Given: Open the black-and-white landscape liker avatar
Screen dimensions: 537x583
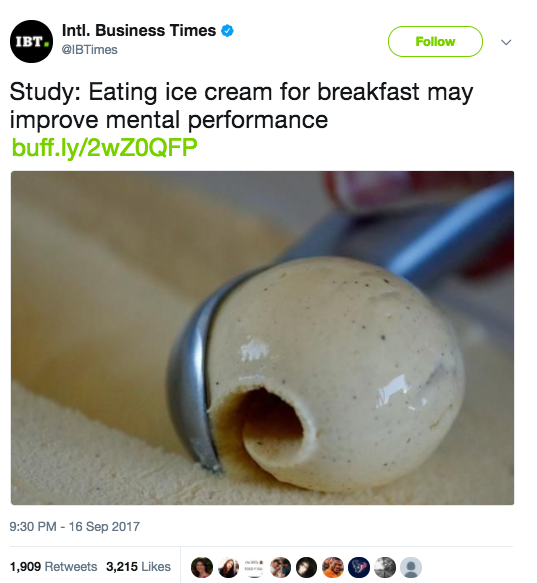Looking at the screenshot, I should [x=385, y=567].
